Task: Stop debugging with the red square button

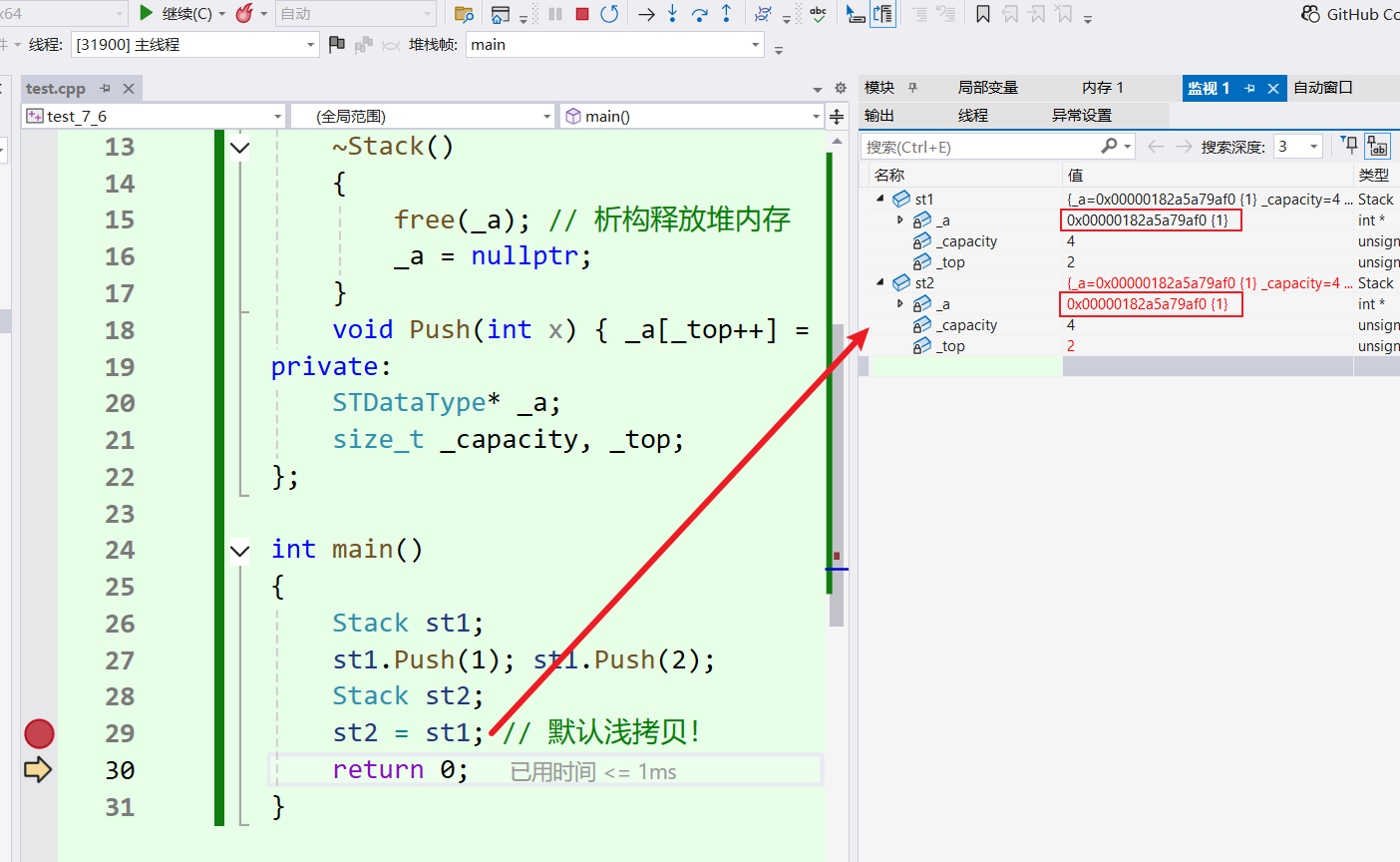Action: point(582,14)
